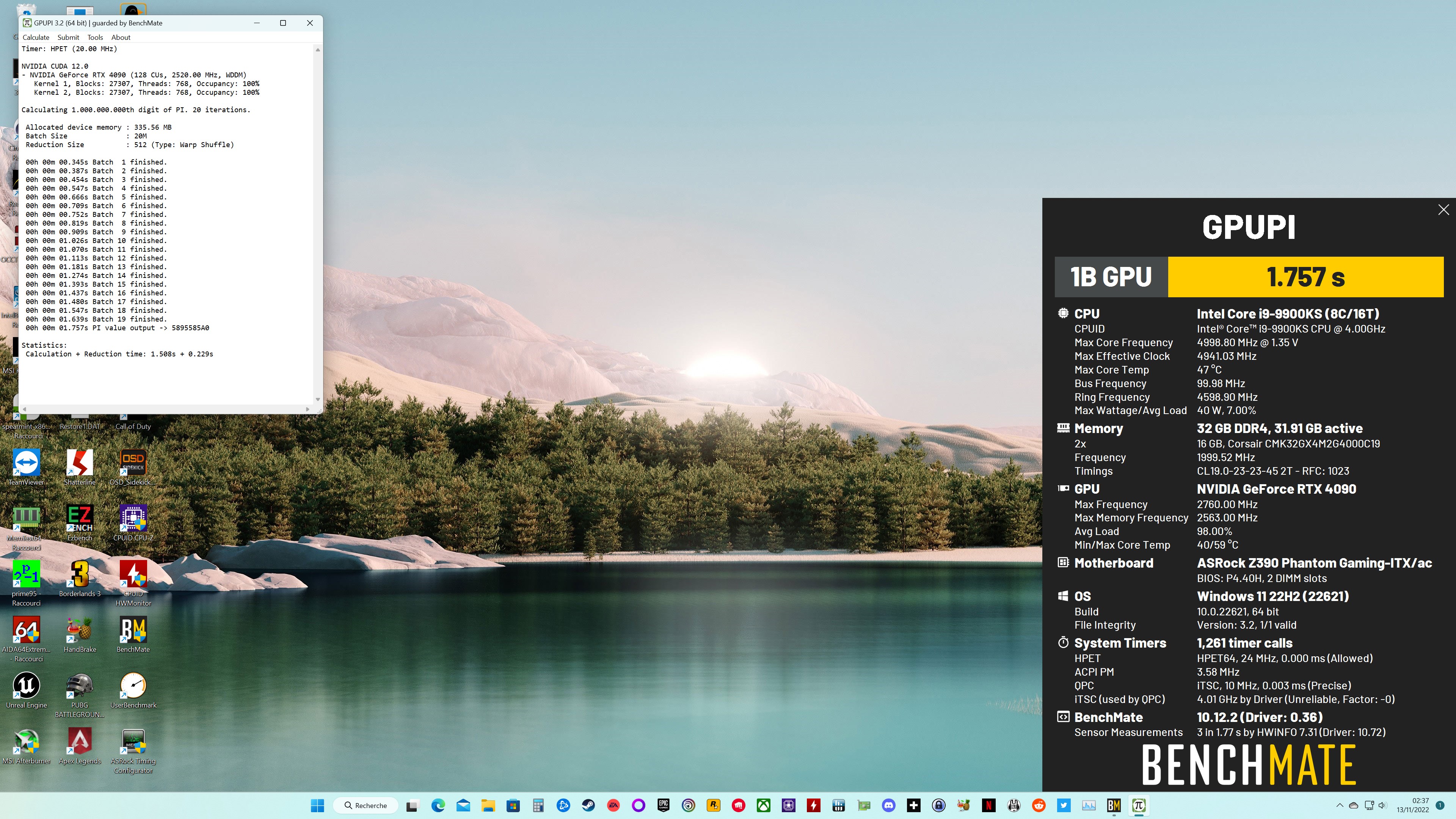The width and height of the screenshot is (1456, 819).
Task: Open Discord from the taskbar
Action: tap(888, 805)
